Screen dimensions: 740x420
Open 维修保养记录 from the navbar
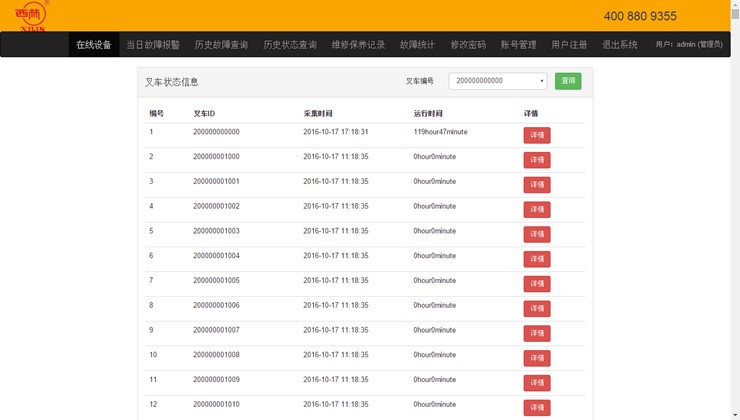point(358,45)
